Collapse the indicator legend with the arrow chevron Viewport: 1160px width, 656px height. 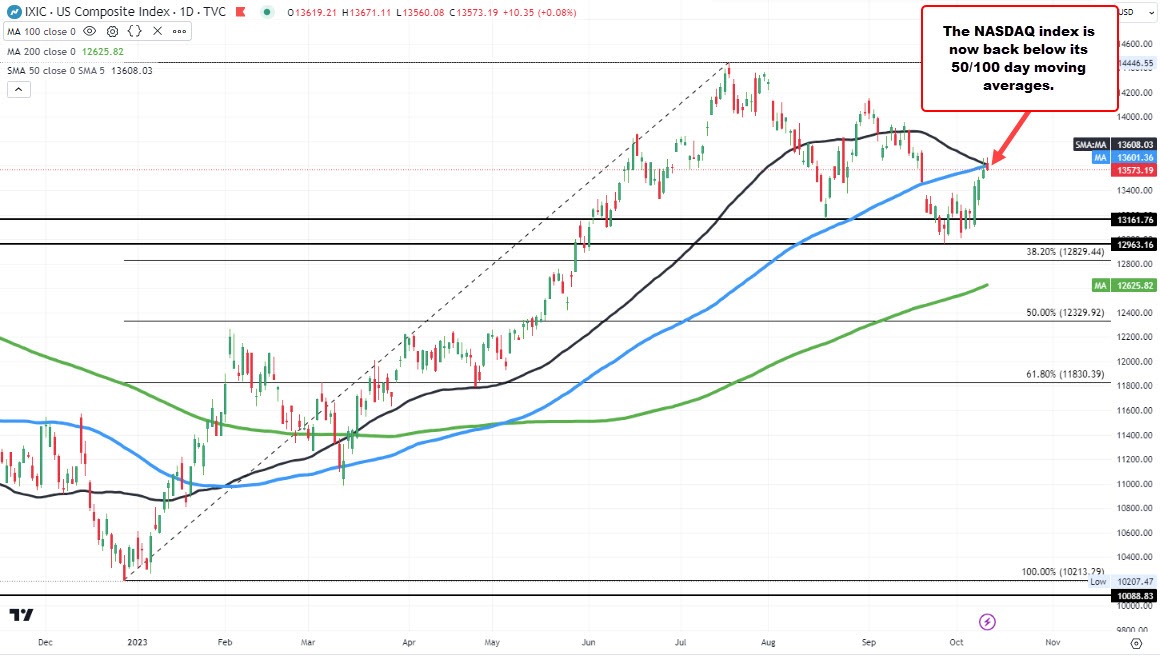click(18, 88)
